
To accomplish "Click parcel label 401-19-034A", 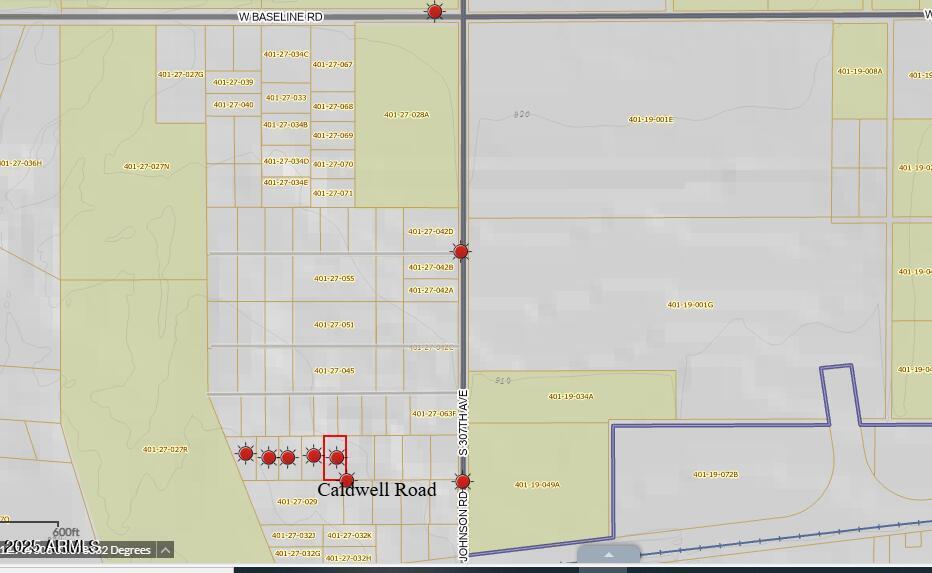I will click(570, 397).
